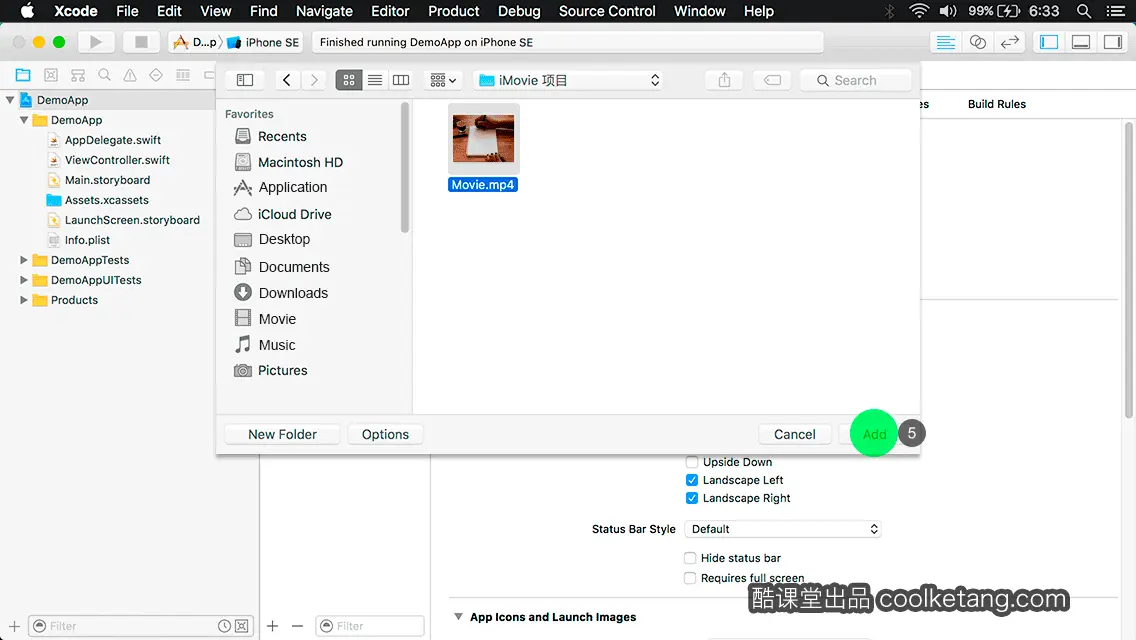The image size is (1136, 640).
Task: Open the Source Control menu
Action: pos(607,11)
